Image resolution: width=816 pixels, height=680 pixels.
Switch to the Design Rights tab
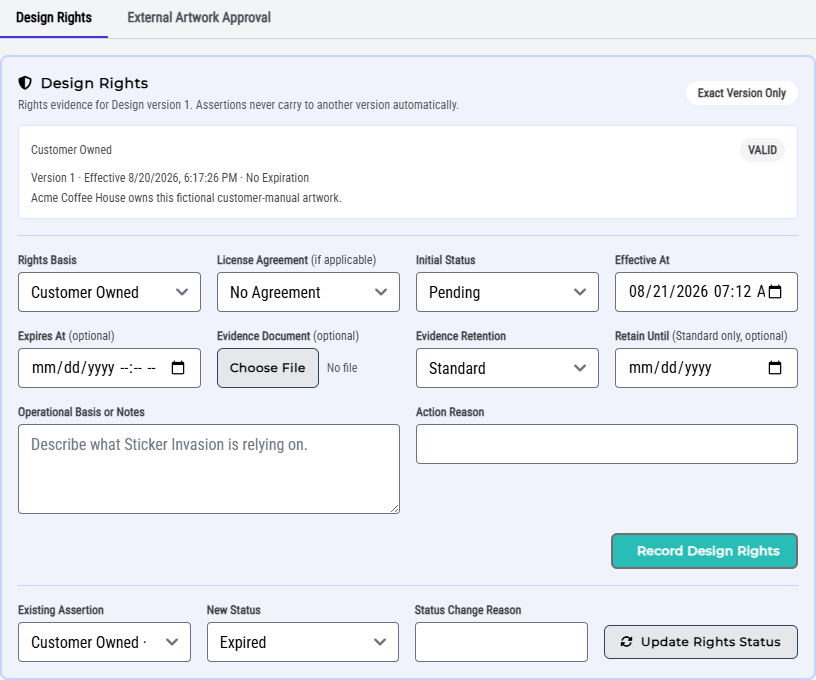pos(54,18)
